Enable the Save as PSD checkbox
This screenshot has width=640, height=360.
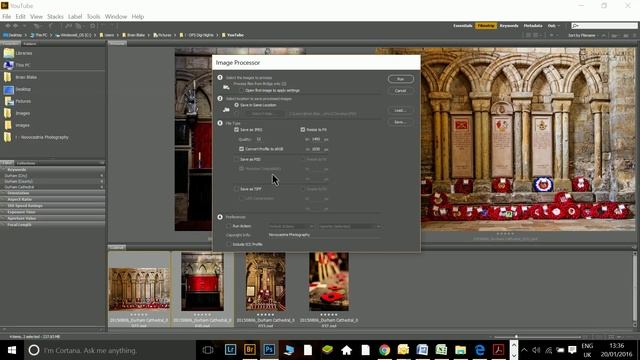tap(236, 159)
